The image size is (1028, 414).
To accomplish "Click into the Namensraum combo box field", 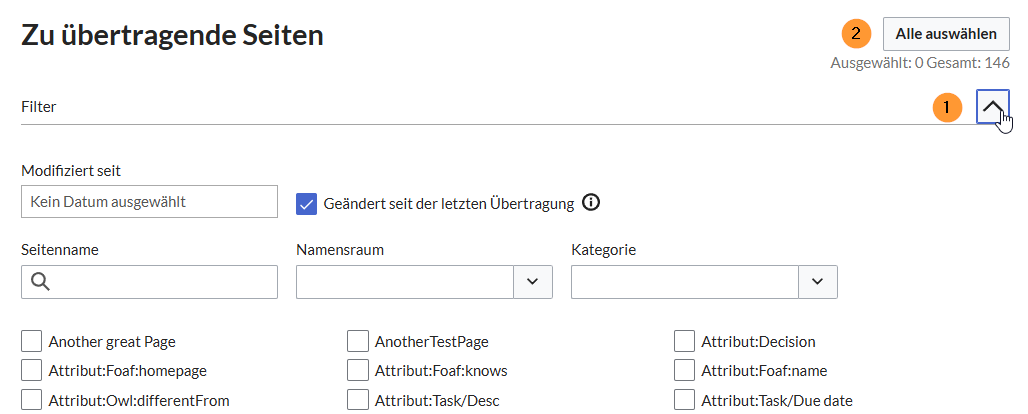I will pos(405,282).
